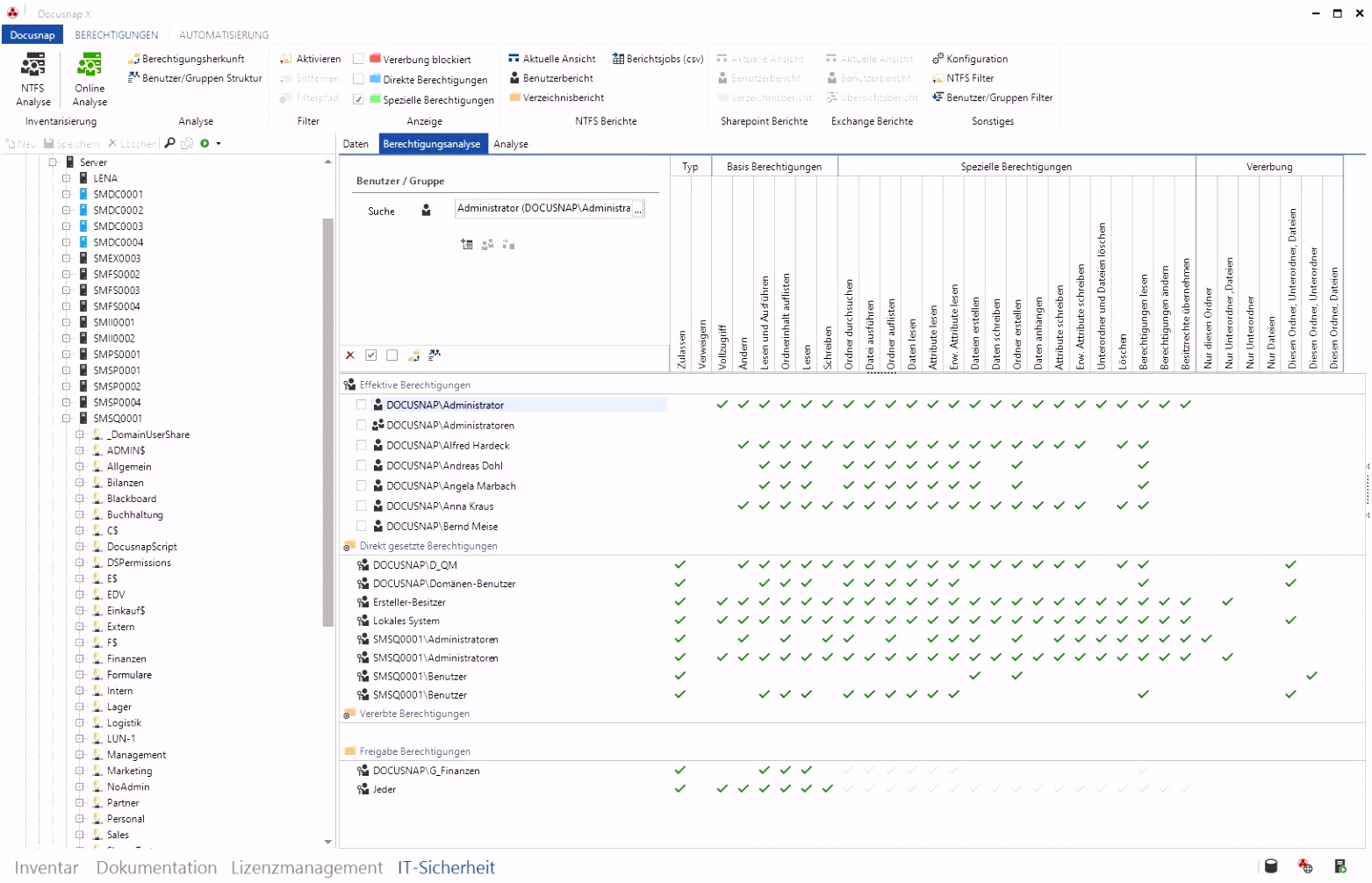Click the Aktivieren filter icon
The width and height of the screenshot is (1372, 883).
point(285,59)
